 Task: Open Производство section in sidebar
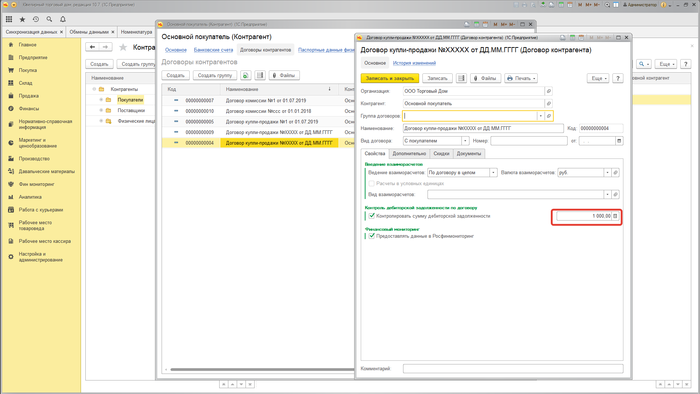pyautogui.click(x=34, y=158)
